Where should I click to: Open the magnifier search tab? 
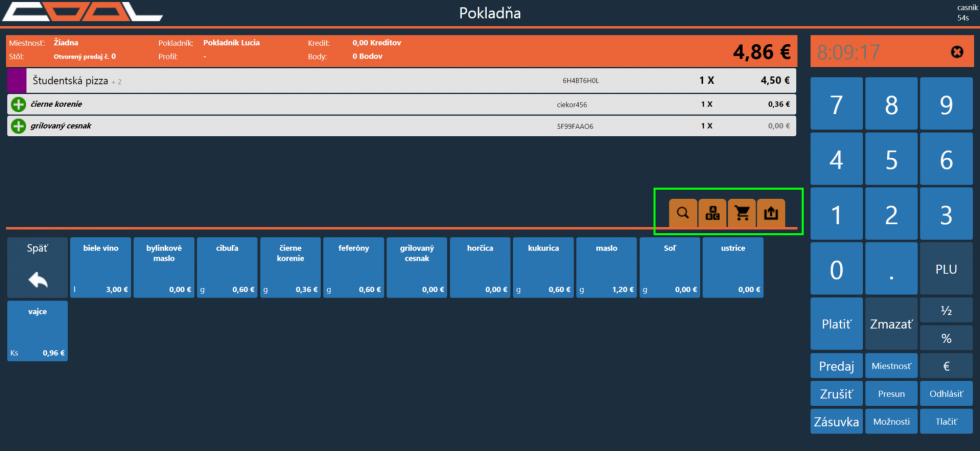pos(683,213)
